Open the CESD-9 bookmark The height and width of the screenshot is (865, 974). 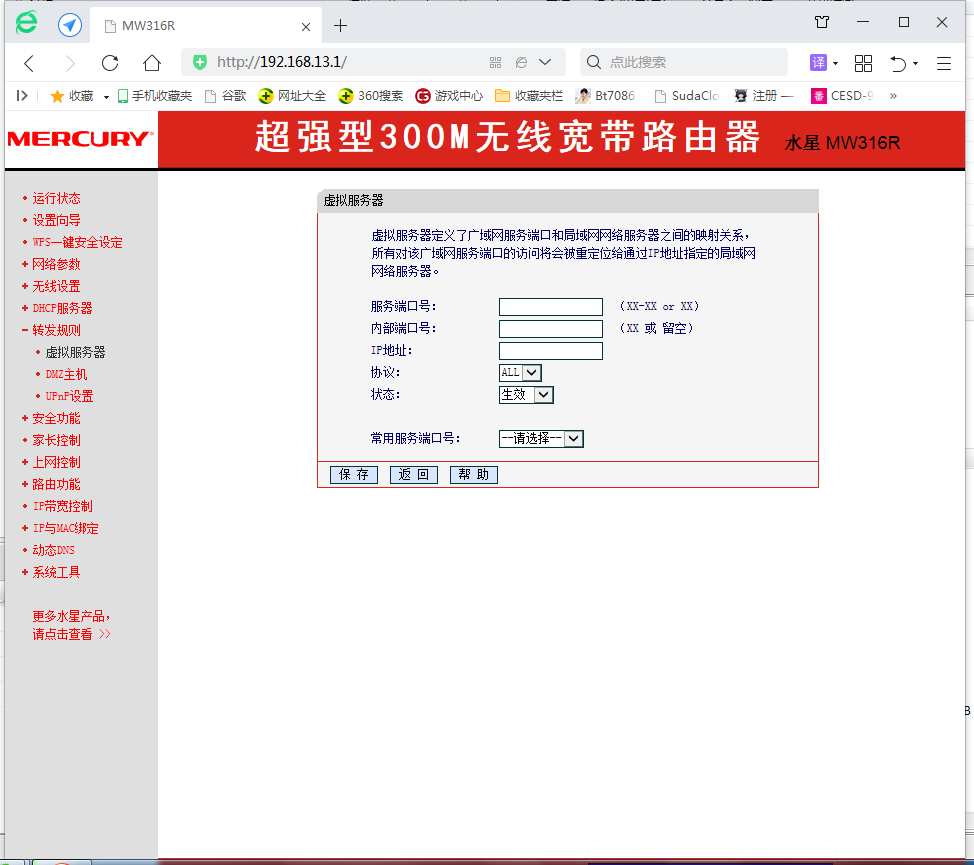(x=842, y=96)
